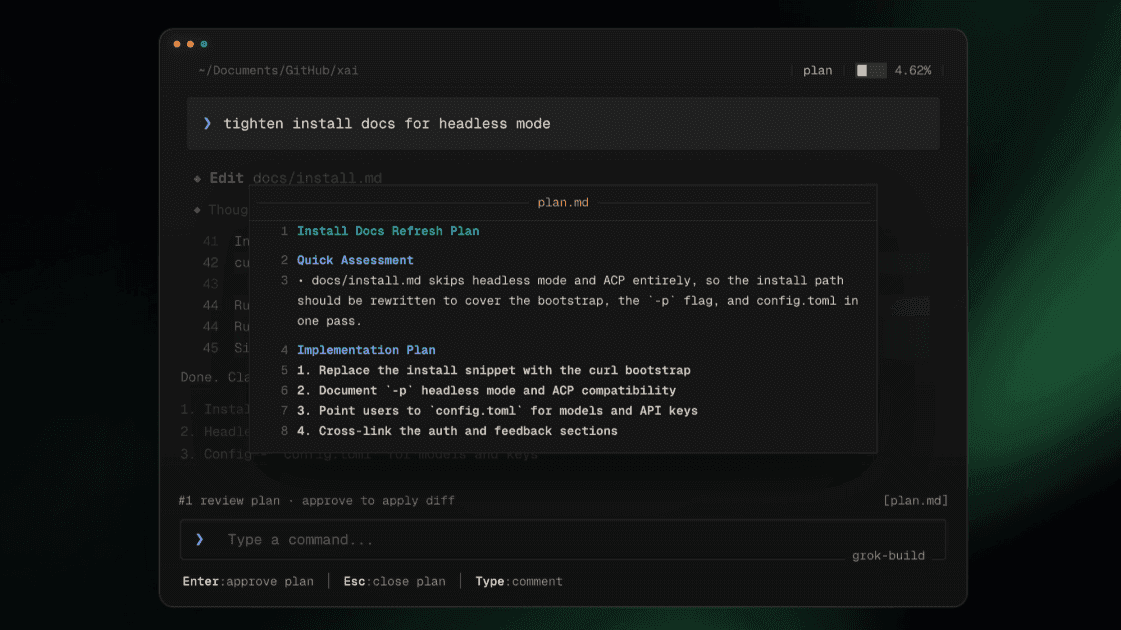Viewport: 1121px width, 630px height.
Task: Click the orange minimize window dot
Action: (190, 44)
